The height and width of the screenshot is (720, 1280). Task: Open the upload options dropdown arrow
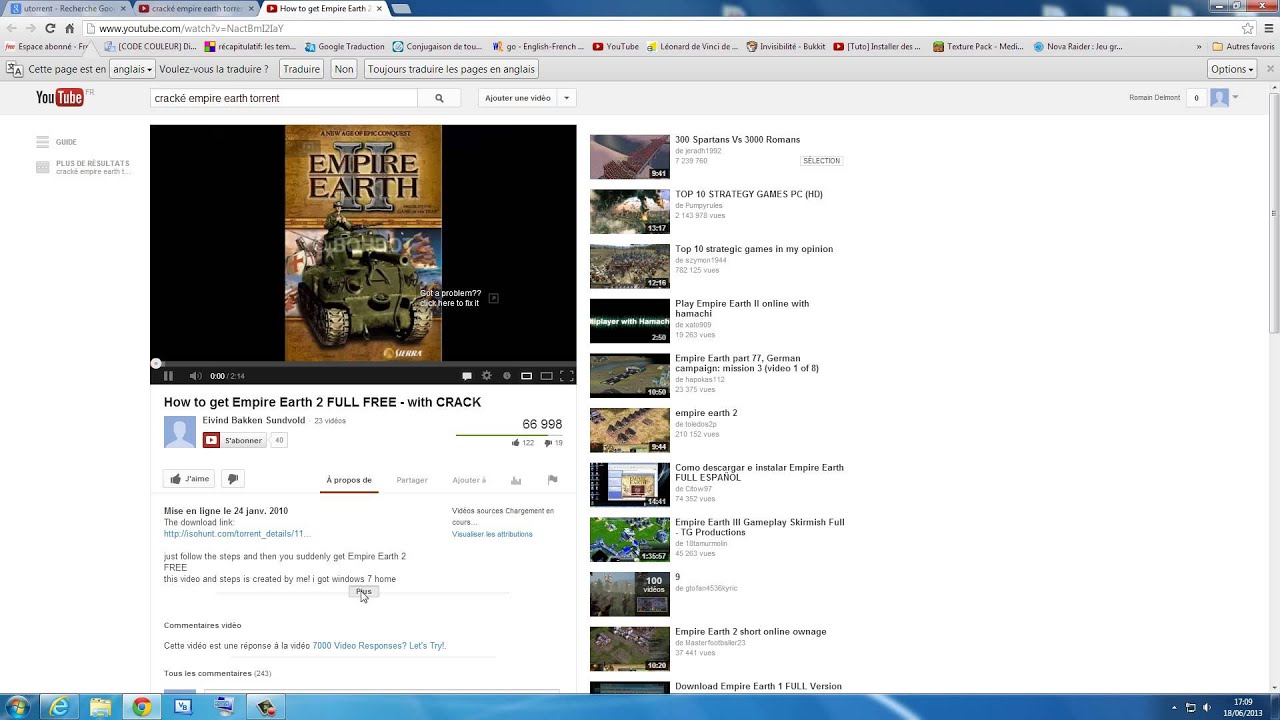[567, 98]
